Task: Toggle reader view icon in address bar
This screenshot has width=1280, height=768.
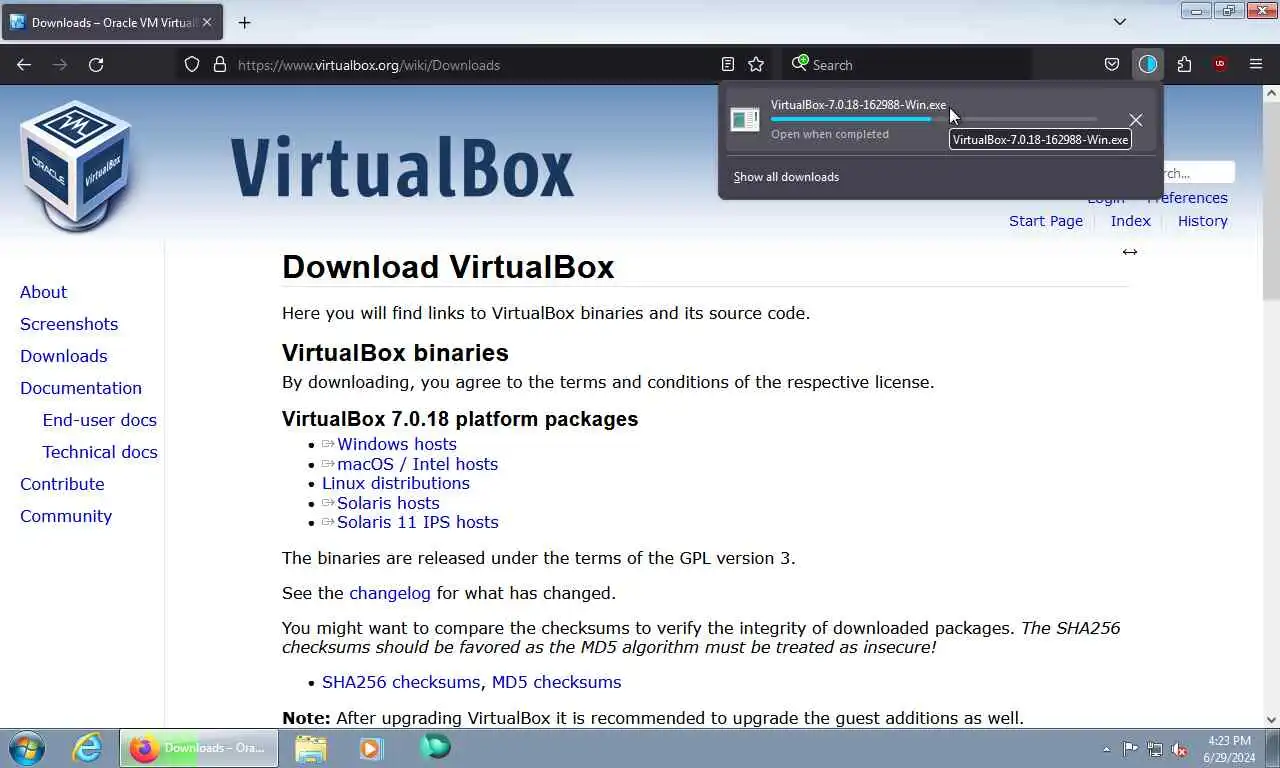Action: 728,64
